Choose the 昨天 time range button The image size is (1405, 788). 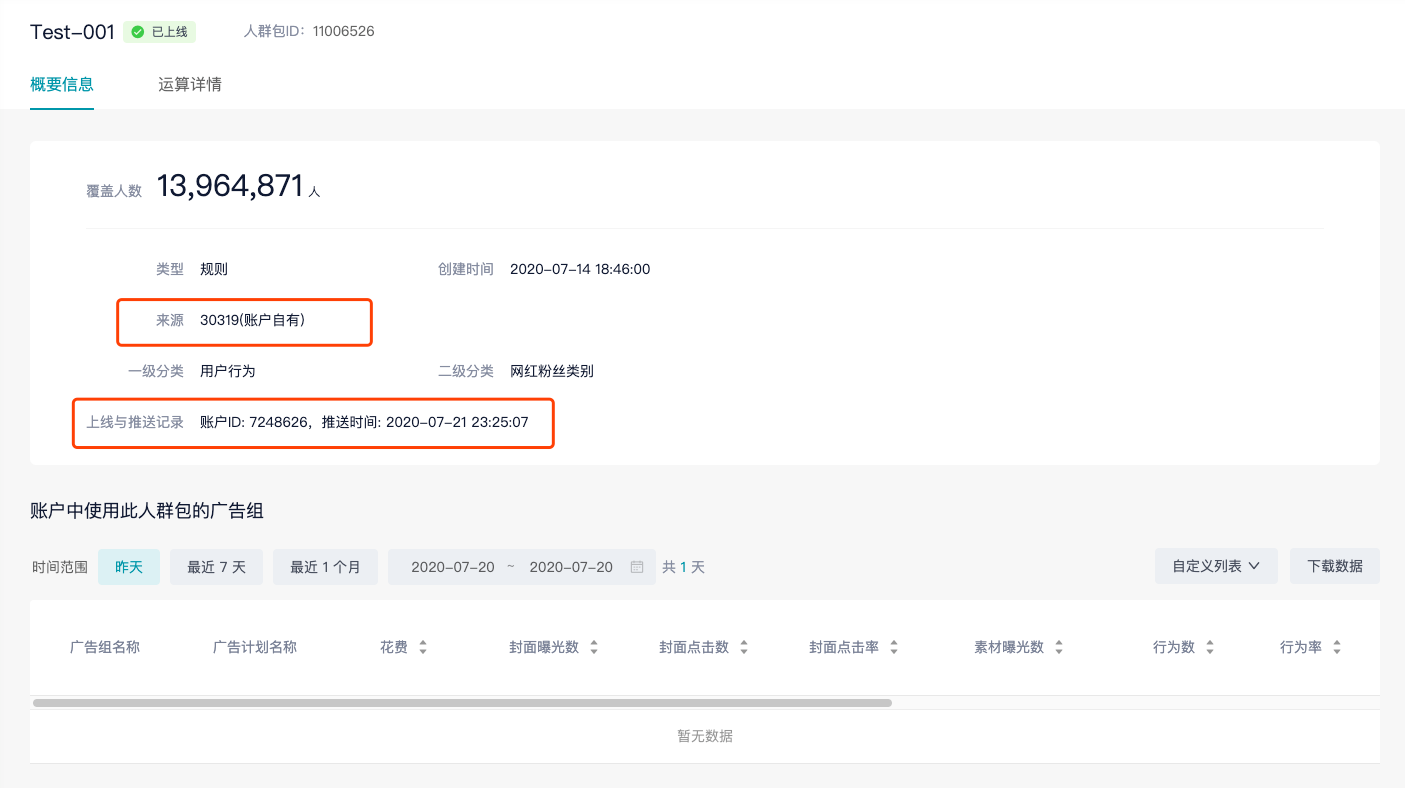click(x=129, y=567)
